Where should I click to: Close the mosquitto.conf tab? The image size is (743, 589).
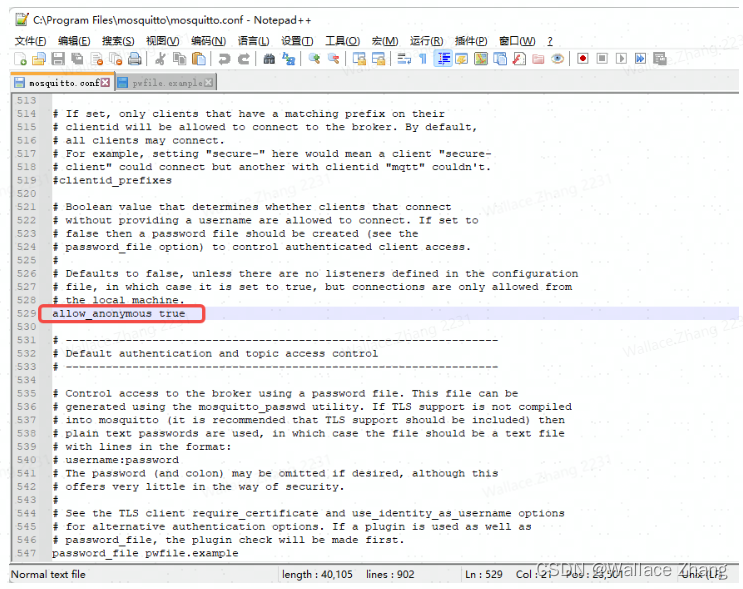[x=106, y=83]
